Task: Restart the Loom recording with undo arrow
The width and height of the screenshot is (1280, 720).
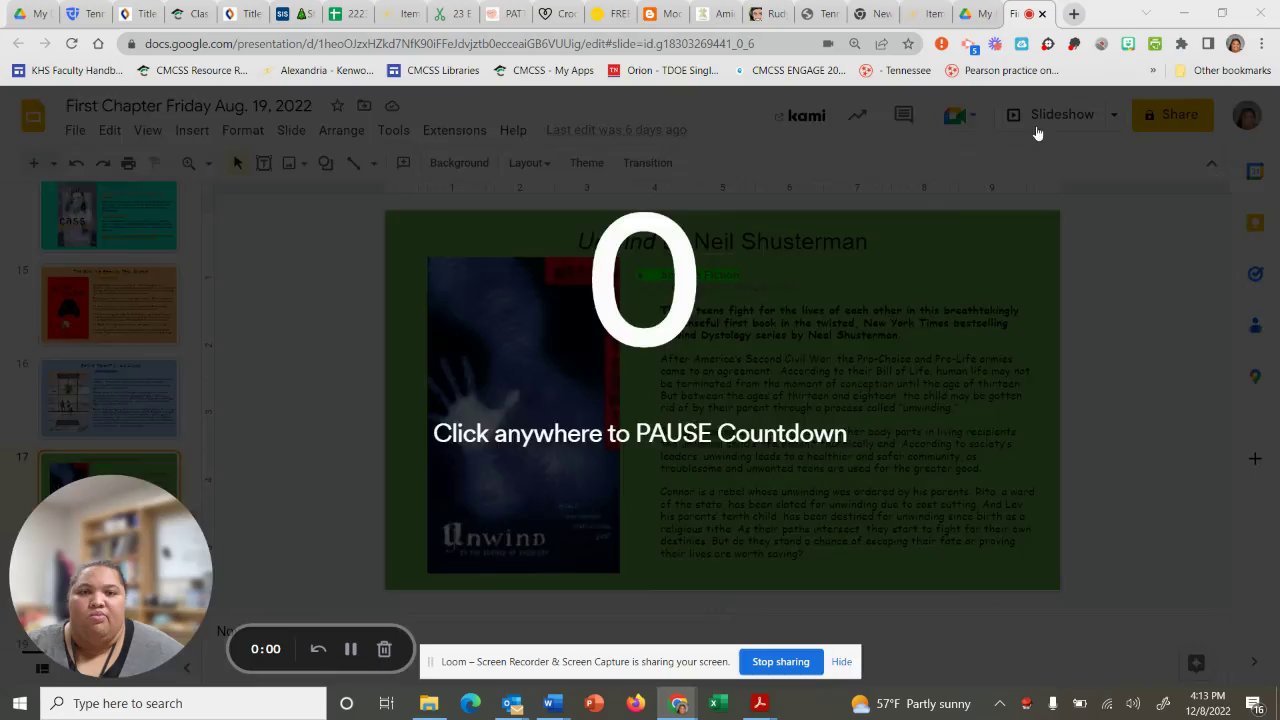Action: click(x=318, y=649)
